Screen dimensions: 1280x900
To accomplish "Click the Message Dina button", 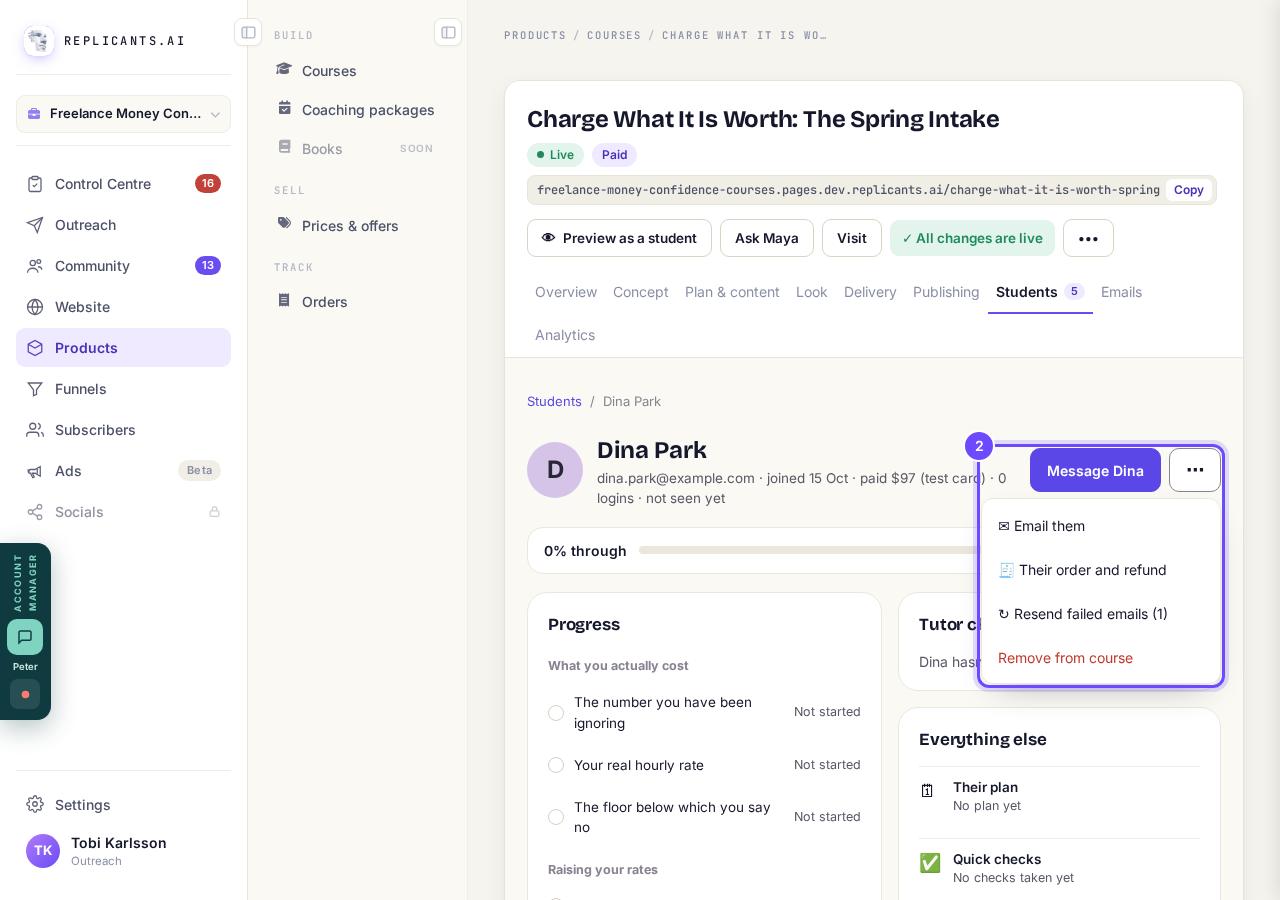I will pyautogui.click(x=1095, y=470).
